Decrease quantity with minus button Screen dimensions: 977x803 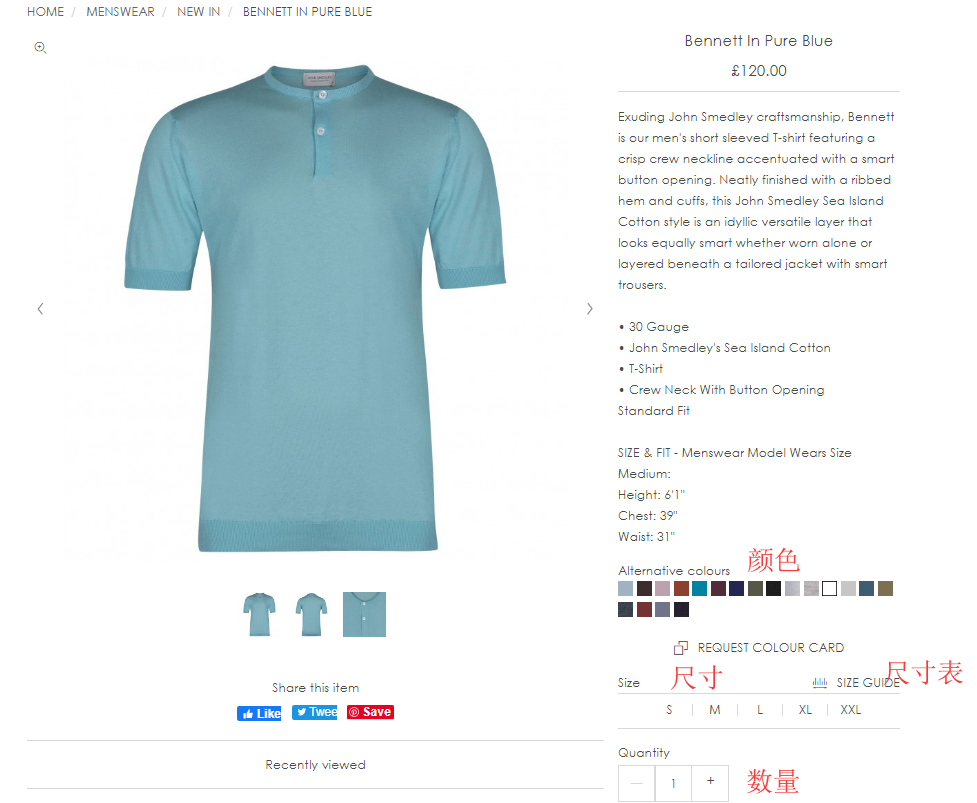pyautogui.click(x=637, y=783)
